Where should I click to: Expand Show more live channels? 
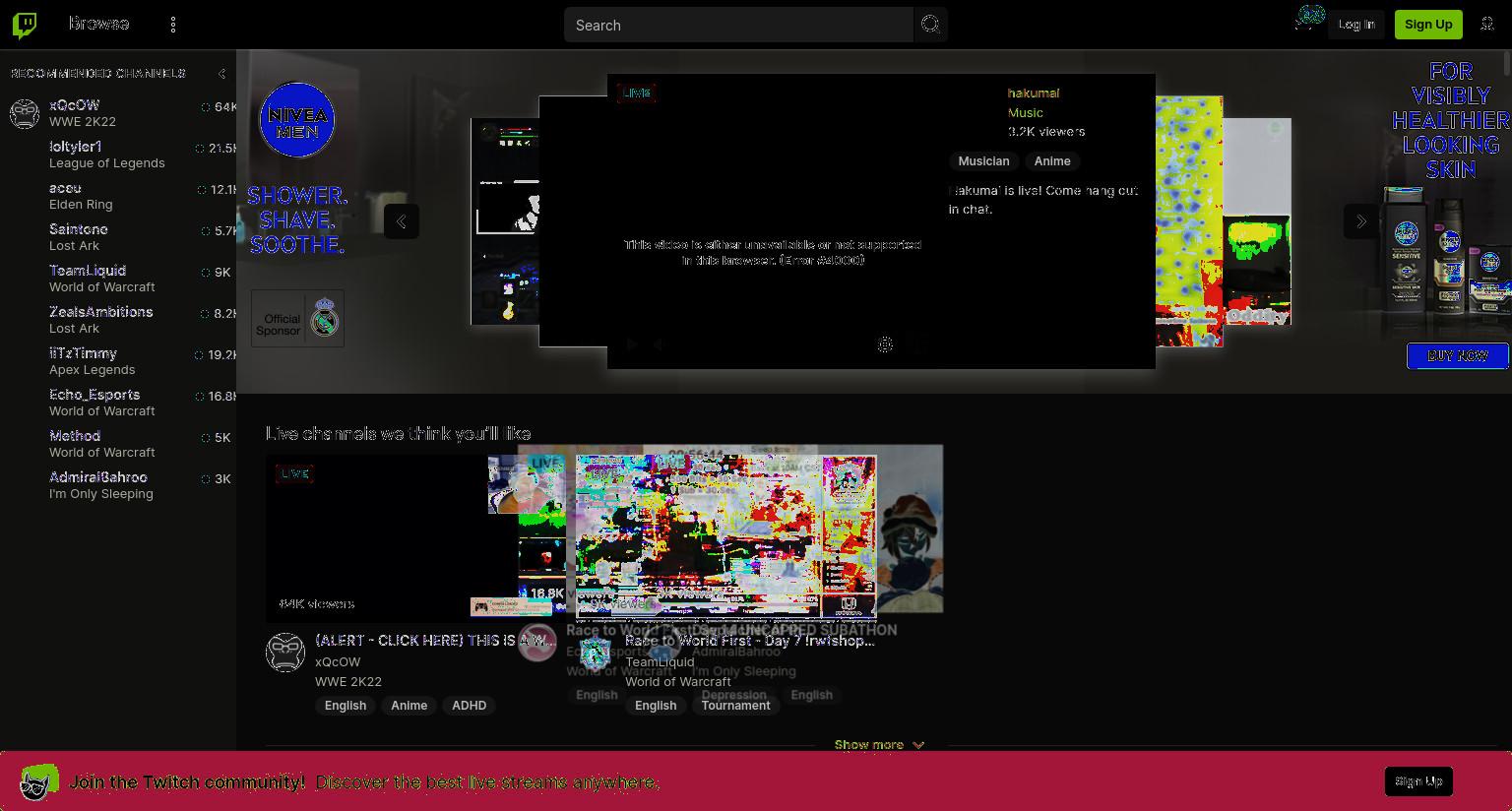tap(879, 744)
